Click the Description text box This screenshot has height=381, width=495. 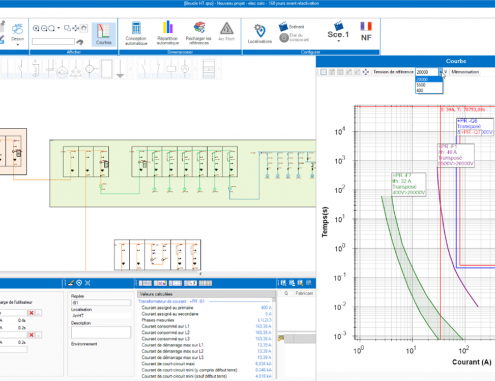click(x=101, y=332)
